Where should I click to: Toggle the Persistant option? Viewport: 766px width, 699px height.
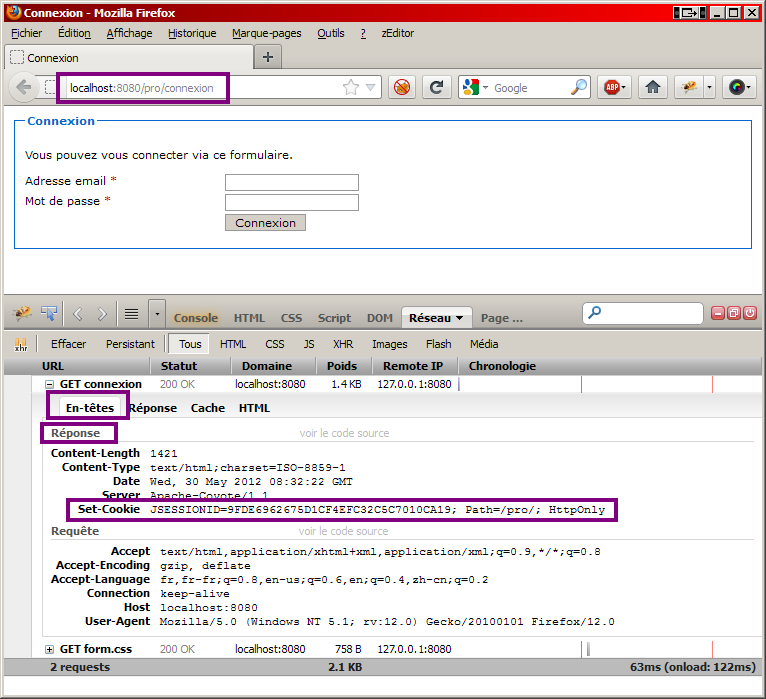(130, 344)
